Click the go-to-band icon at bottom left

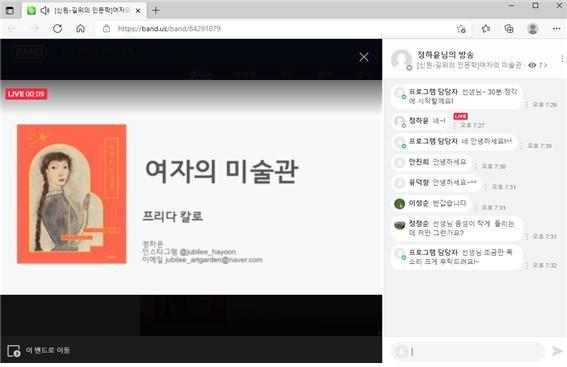(14, 350)
